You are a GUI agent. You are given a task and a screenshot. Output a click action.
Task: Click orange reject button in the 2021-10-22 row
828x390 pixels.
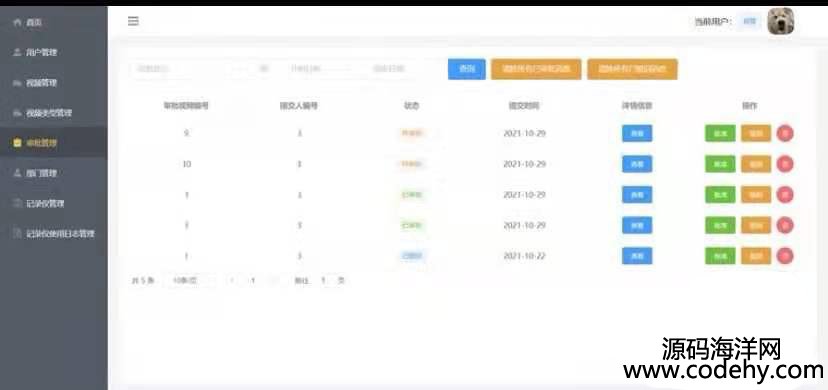(756, 256)
